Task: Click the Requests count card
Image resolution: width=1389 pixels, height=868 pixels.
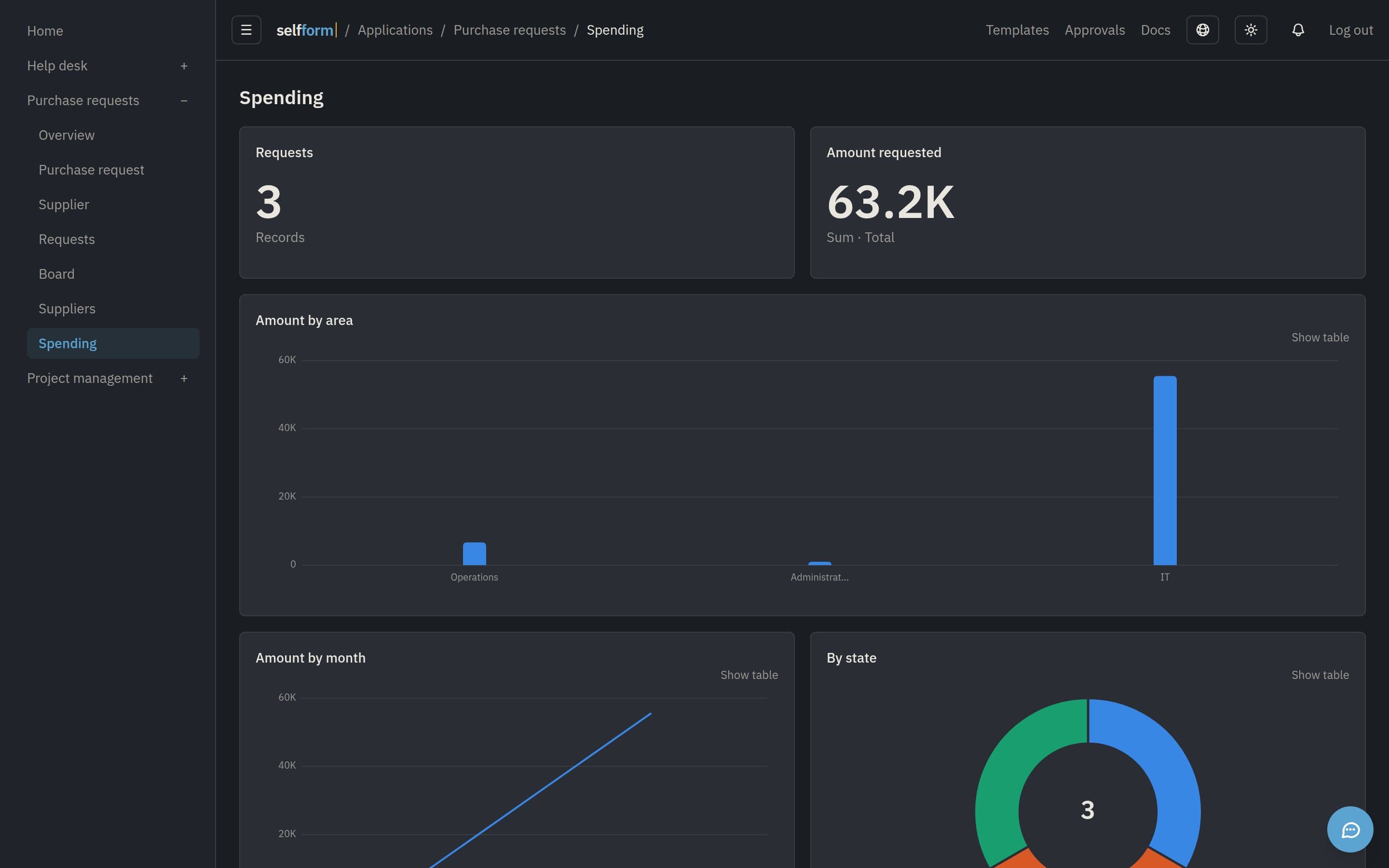Action: click(x=517, y=203)
